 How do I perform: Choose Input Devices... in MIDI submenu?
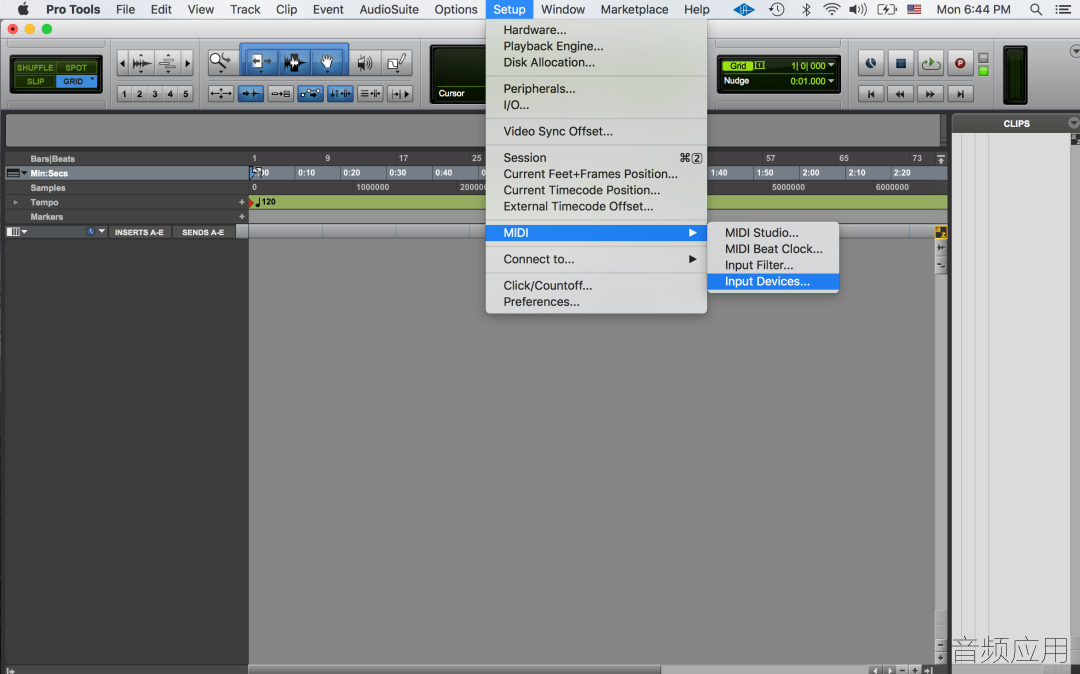(773, 282)
